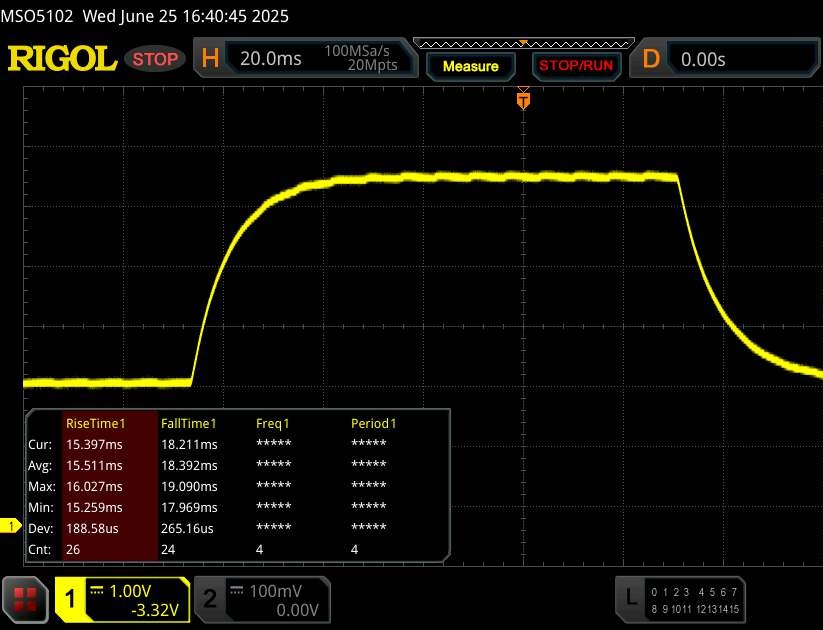Open the Measure menu button
Viewport: 823px width, 630px height.
[x=471, y=66]
